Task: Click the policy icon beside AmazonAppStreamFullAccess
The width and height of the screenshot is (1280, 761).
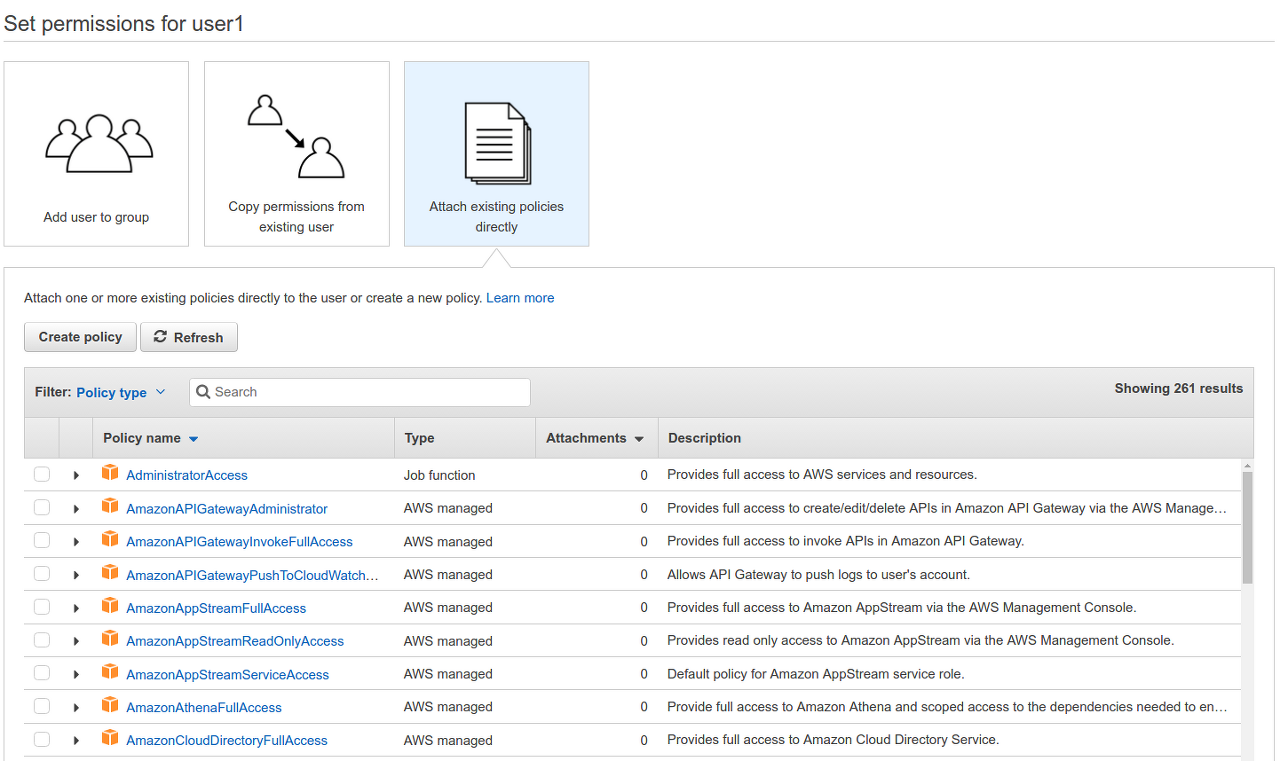Action: (110, 606)
